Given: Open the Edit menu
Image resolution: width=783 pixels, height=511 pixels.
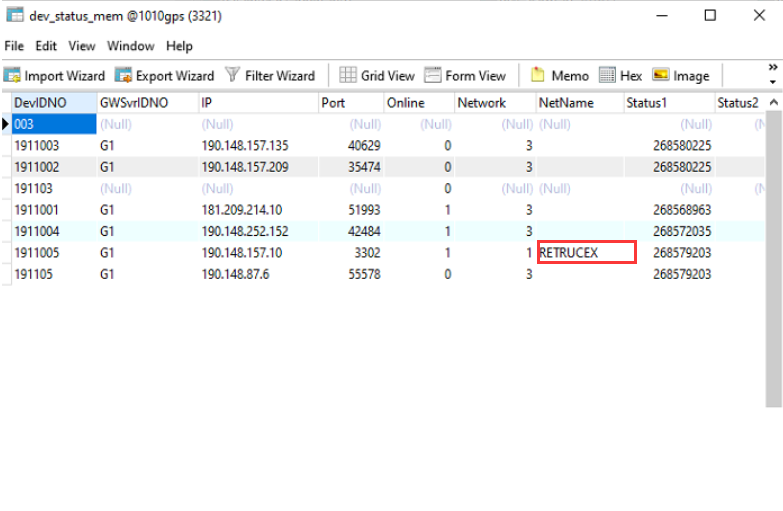Looking at the screenshot, I should tap(46, 46).
